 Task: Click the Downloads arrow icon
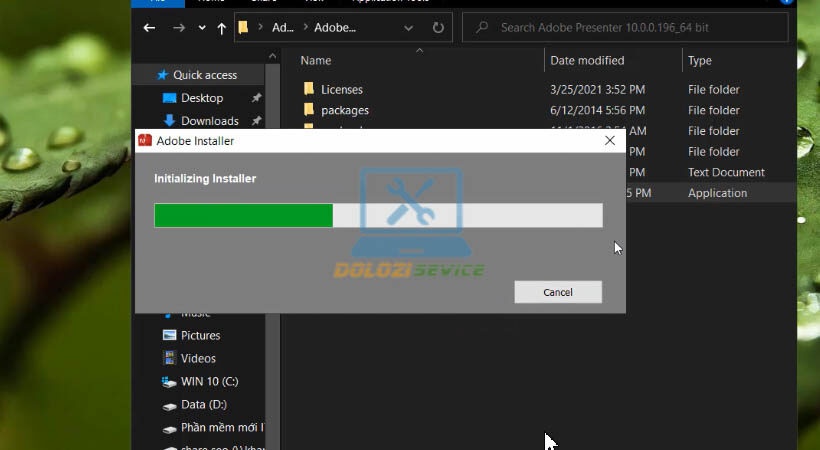[169, 121]
